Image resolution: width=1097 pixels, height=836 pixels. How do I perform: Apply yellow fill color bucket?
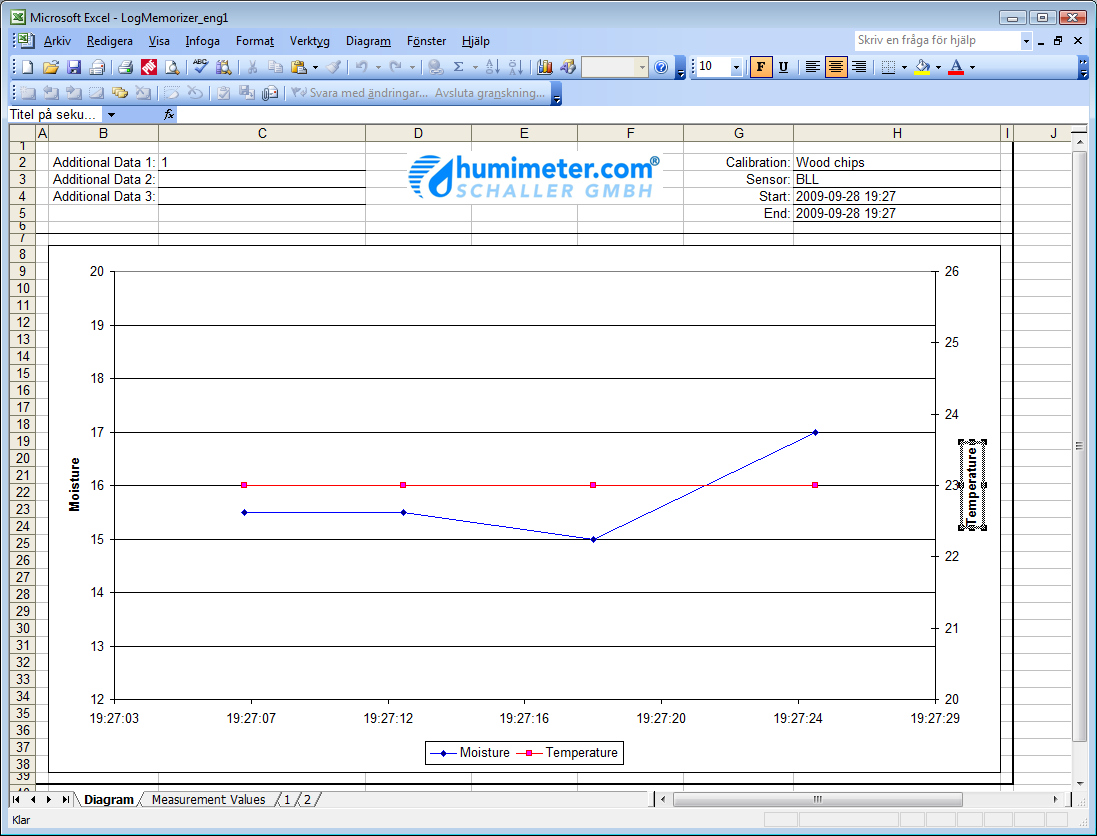click(923, 67)
